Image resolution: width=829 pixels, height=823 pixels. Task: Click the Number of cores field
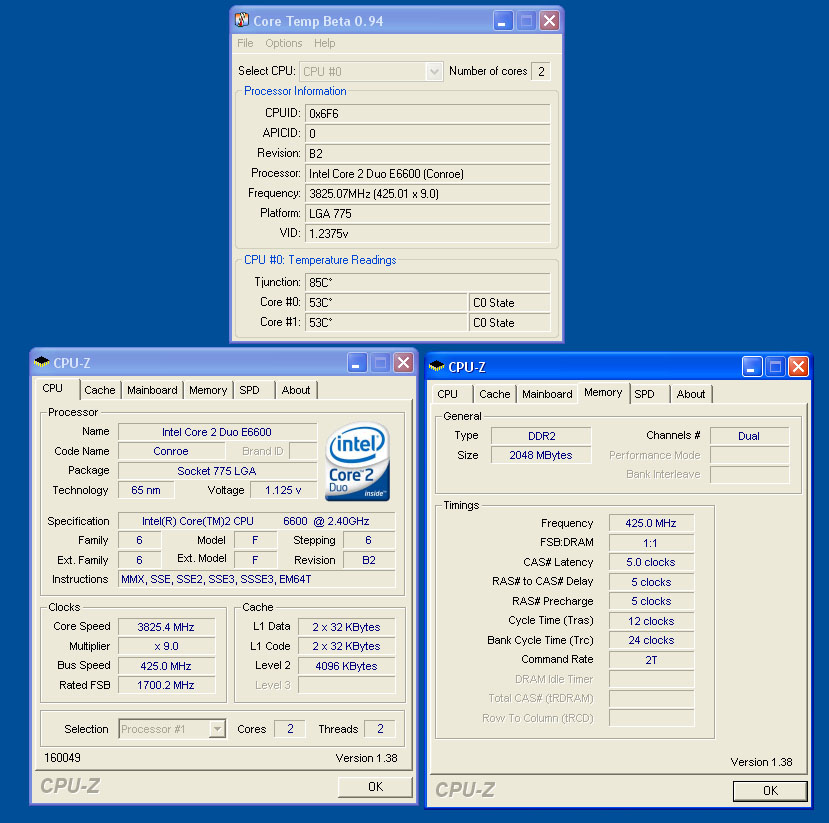tap(541, 71)
